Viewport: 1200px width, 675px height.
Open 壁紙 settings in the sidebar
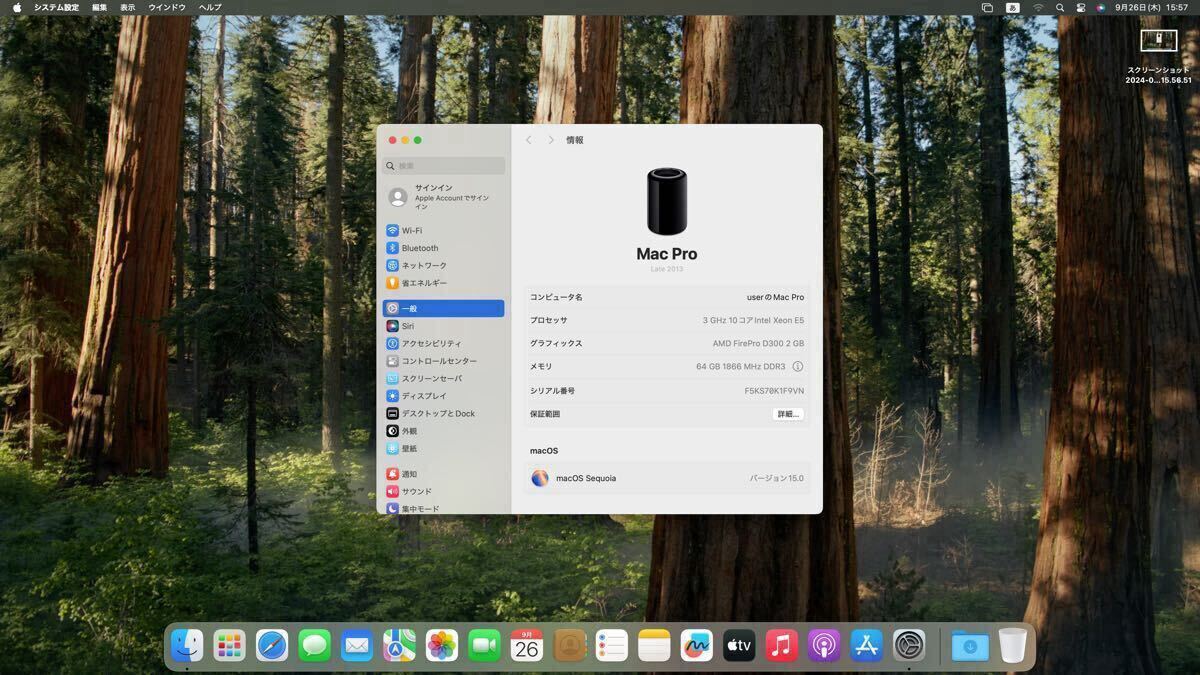click(x=443, y=448)
